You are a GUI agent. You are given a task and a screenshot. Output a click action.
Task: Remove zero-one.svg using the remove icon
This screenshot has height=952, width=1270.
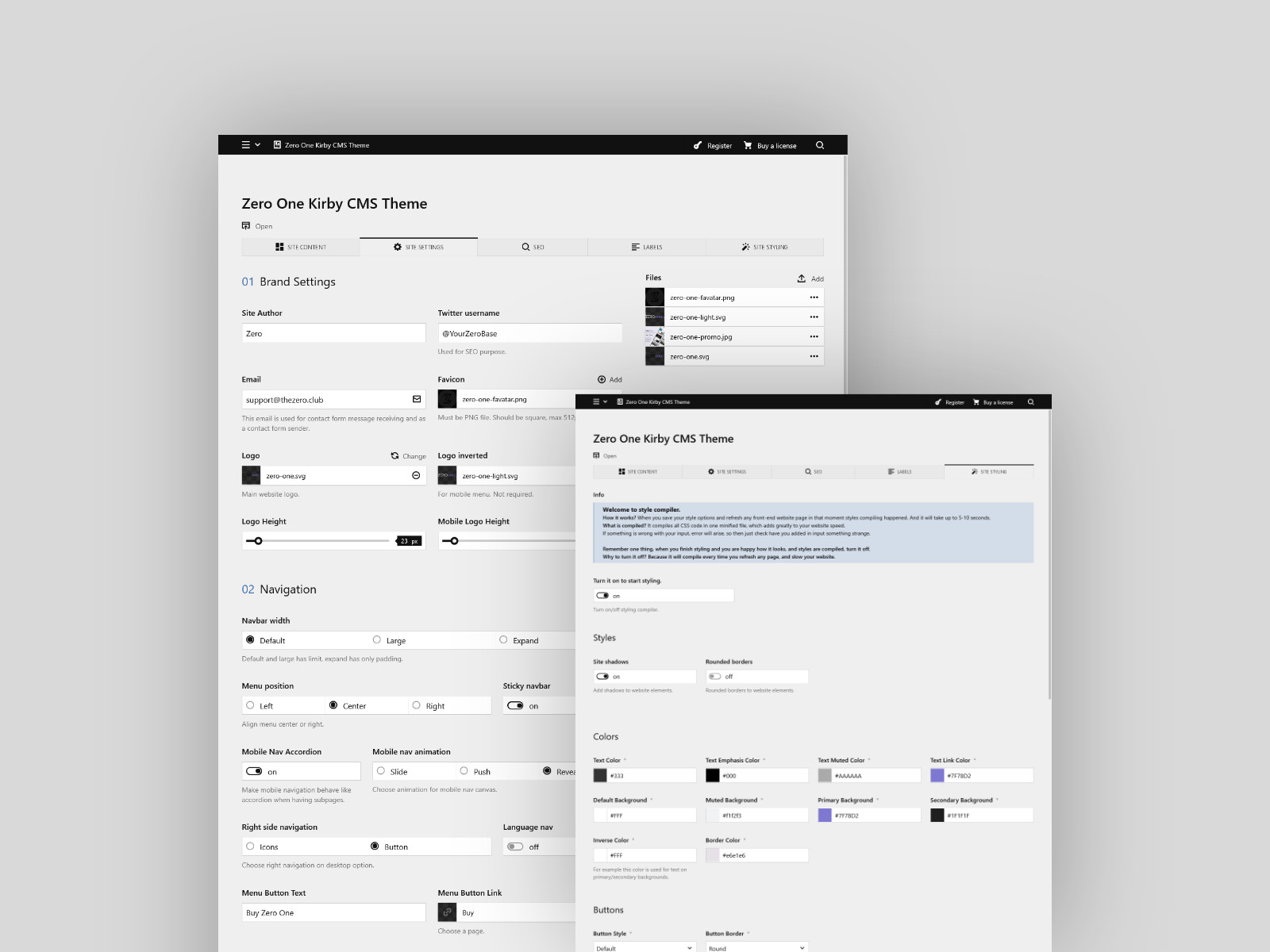click(x=415, y=475)
